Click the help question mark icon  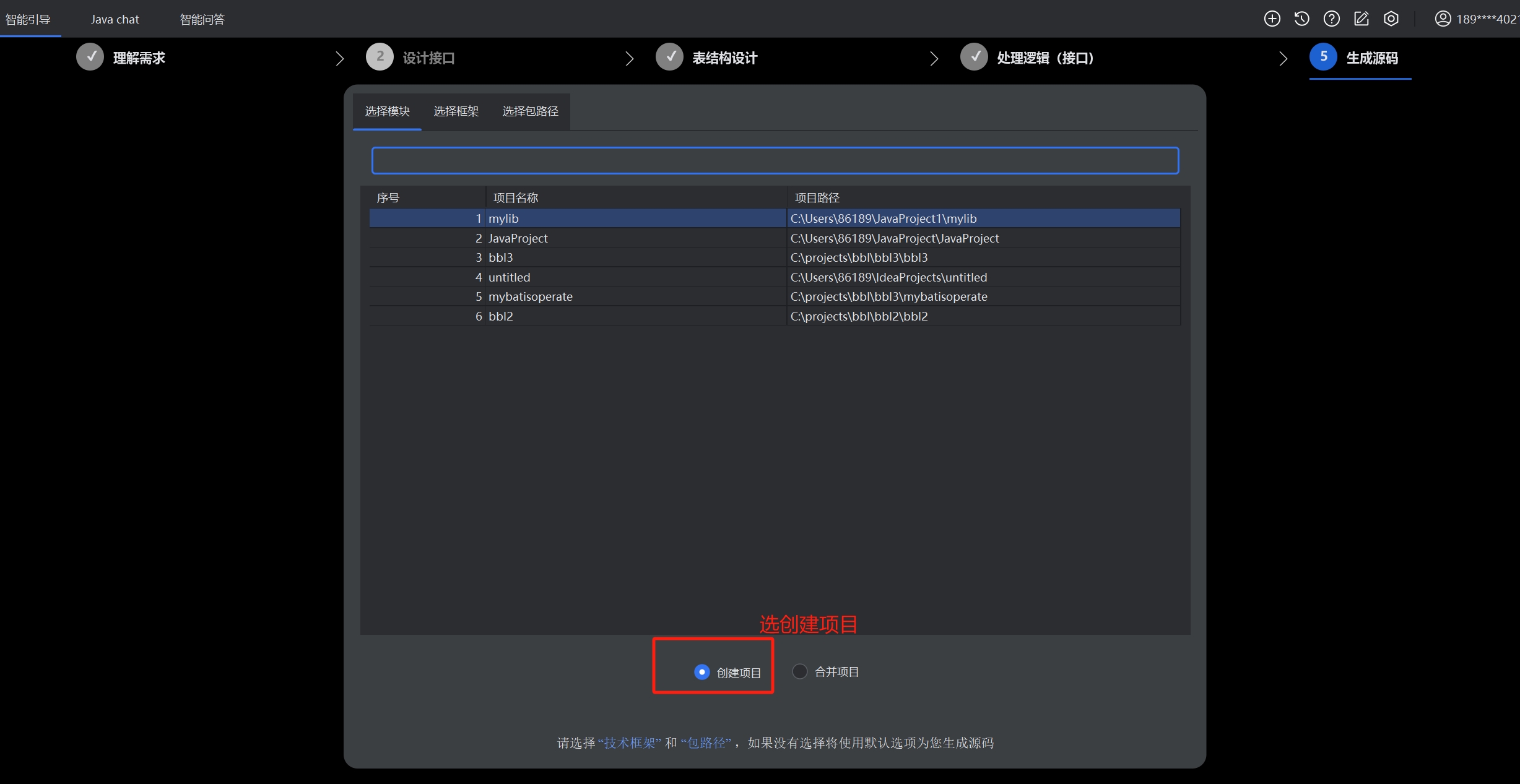[1331, 19]
